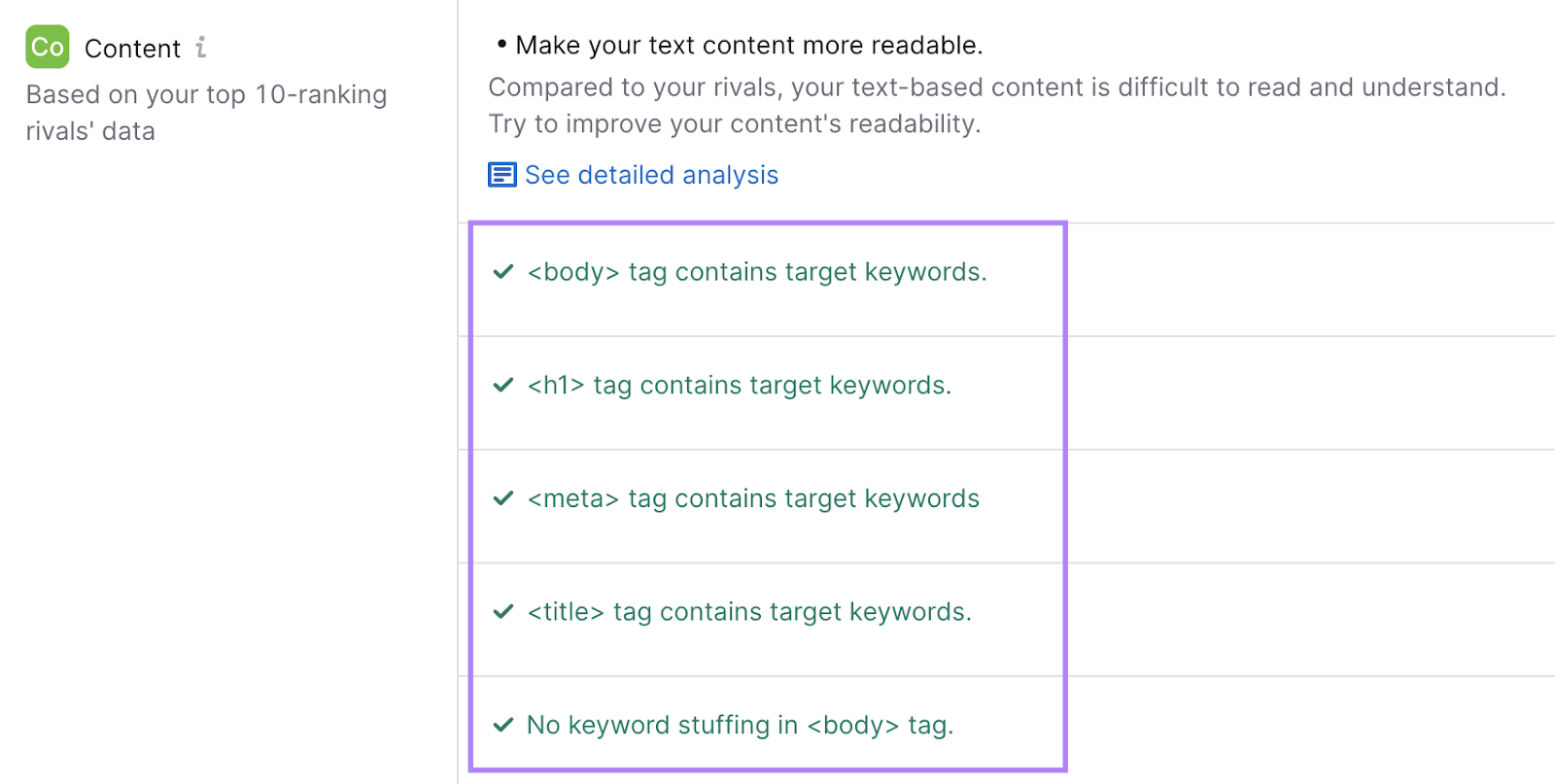The height and width of the screenshot is (784, 1555).
Task: Expand the meta tag keywords row
Action: coord(753,499)
